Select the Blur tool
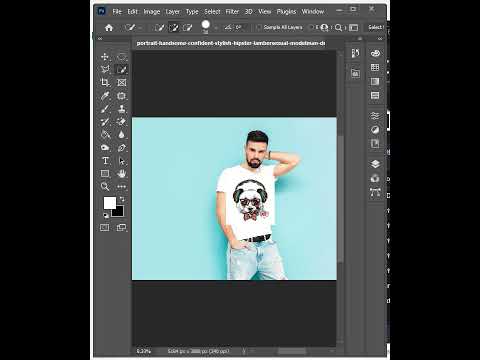The image size is (480, 360). point(122,134)
